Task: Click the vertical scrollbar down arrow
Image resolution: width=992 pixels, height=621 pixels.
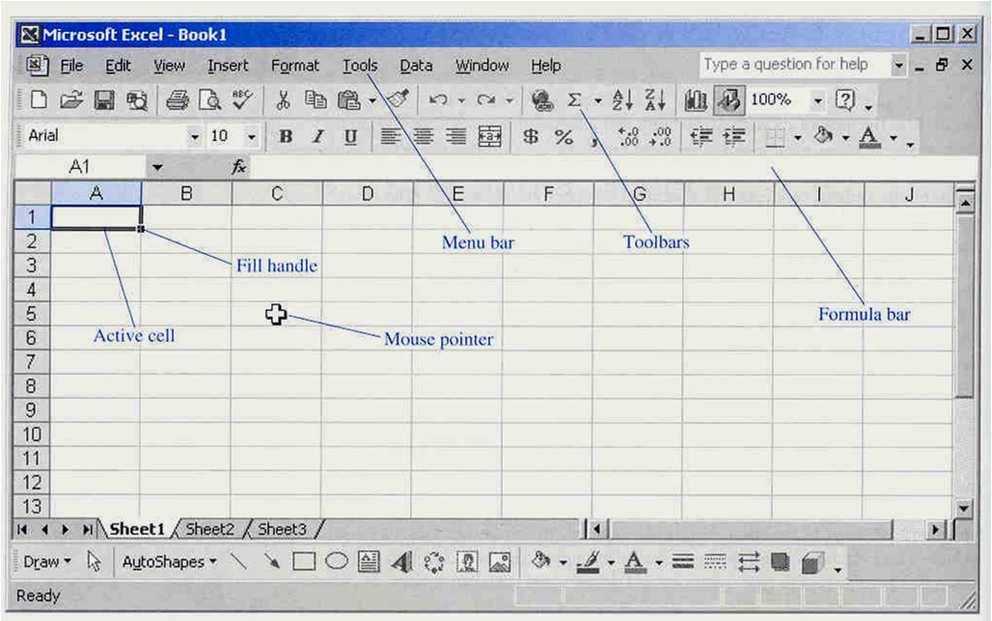Action: coord(964,508)
